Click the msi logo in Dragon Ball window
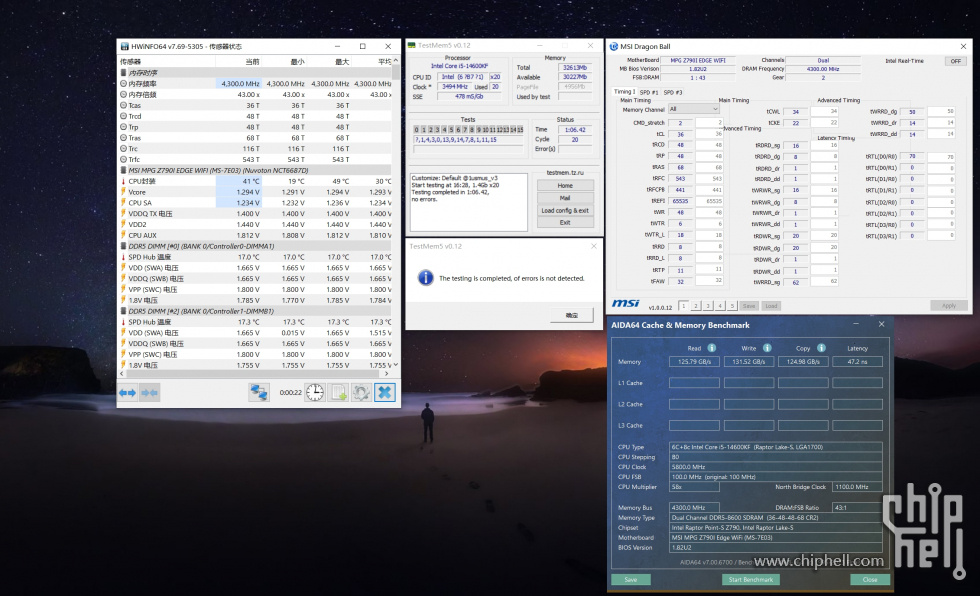 click(626, 304)
